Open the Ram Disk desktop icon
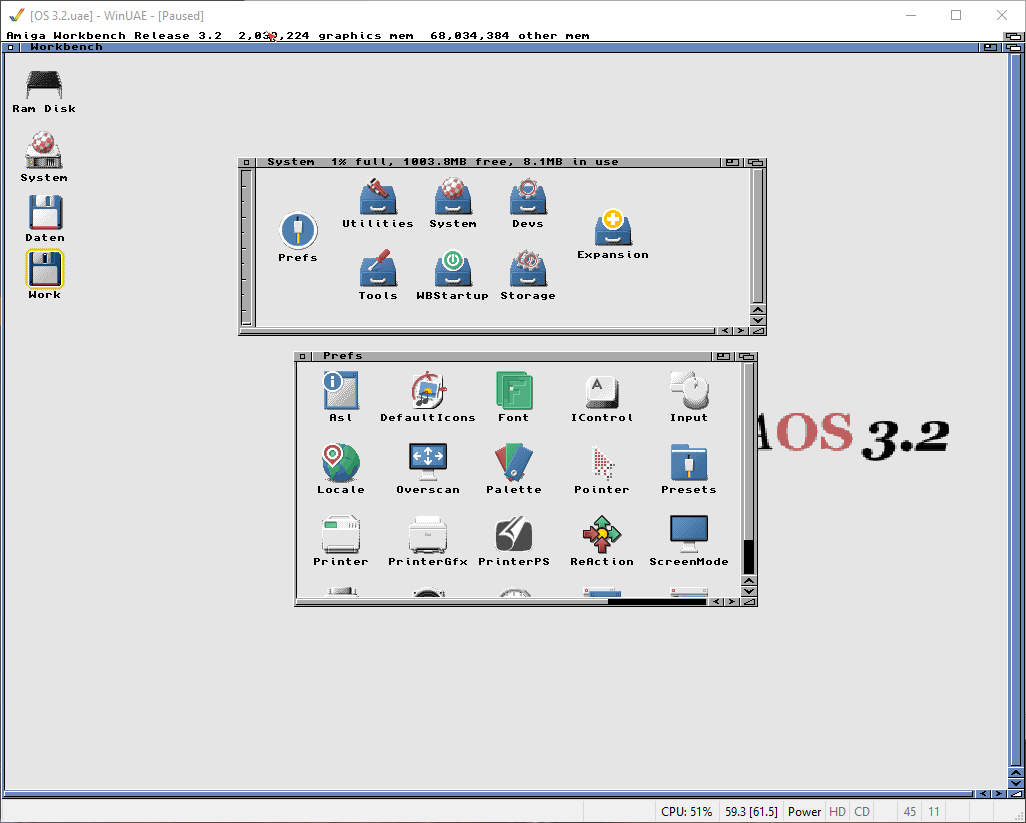 tap(44, 86)
